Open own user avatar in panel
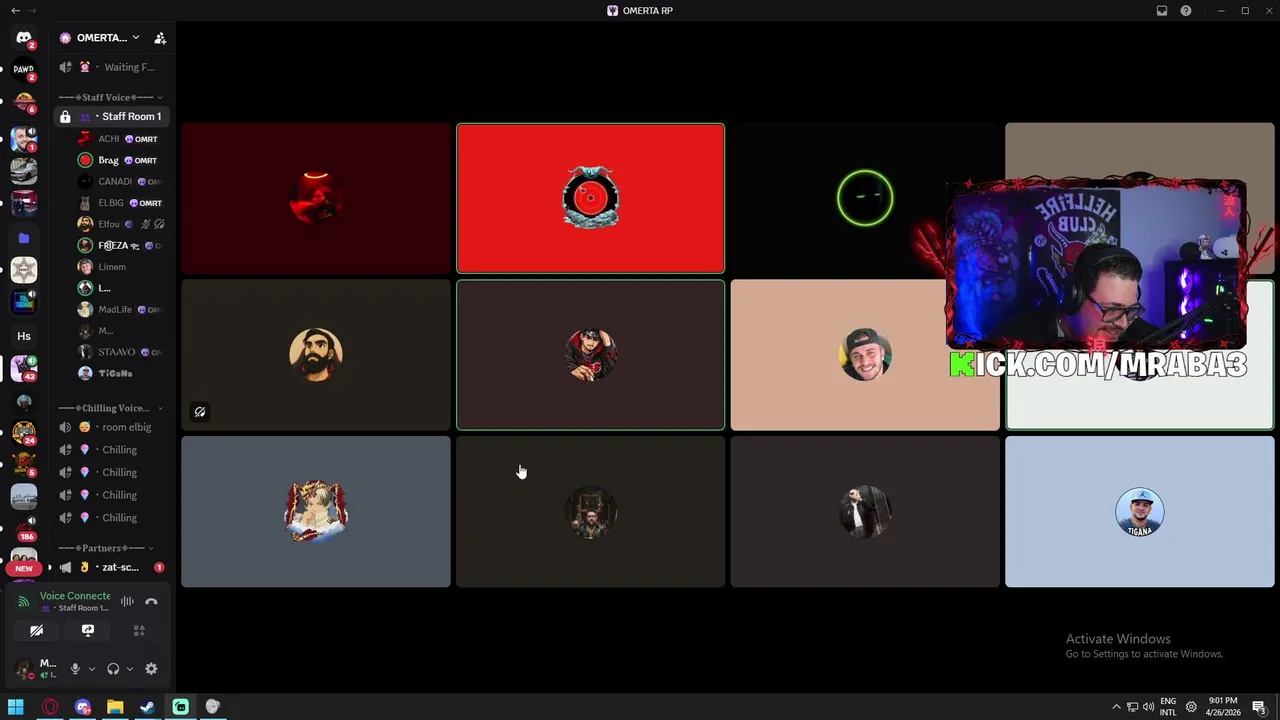The height and width of the screenshot is (720, 1280). tap(23, 669)
